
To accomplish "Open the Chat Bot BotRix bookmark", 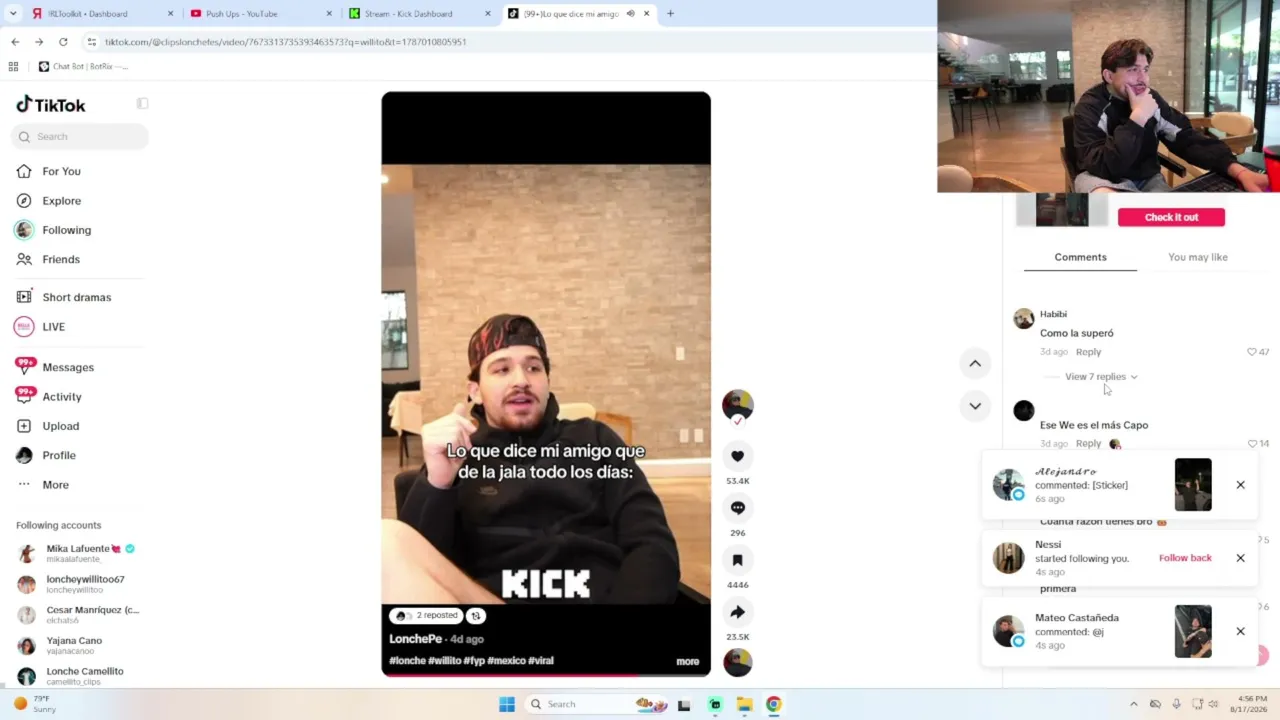I will 83,67.
